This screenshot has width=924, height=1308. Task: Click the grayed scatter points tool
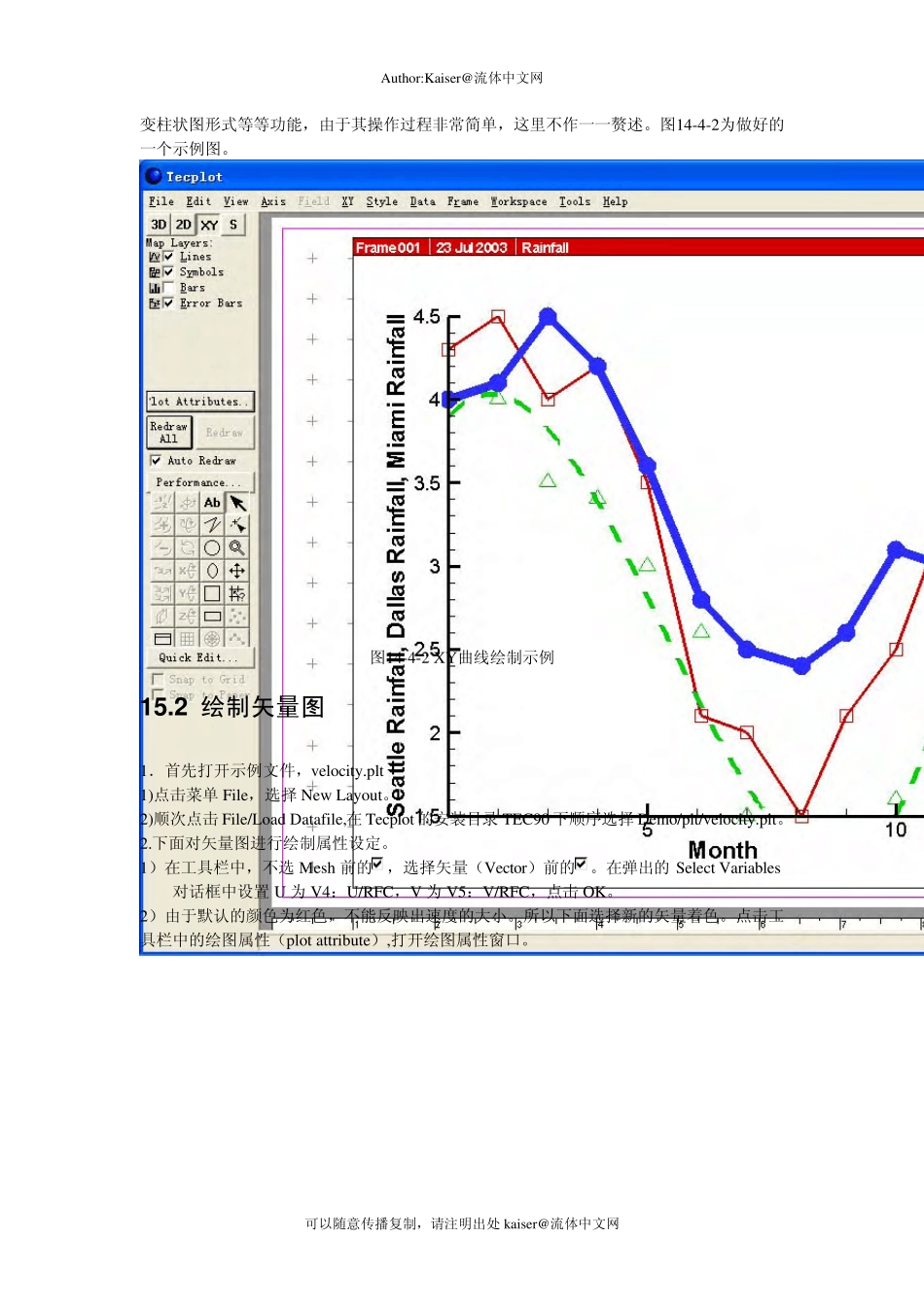click(x=237, y=616)
